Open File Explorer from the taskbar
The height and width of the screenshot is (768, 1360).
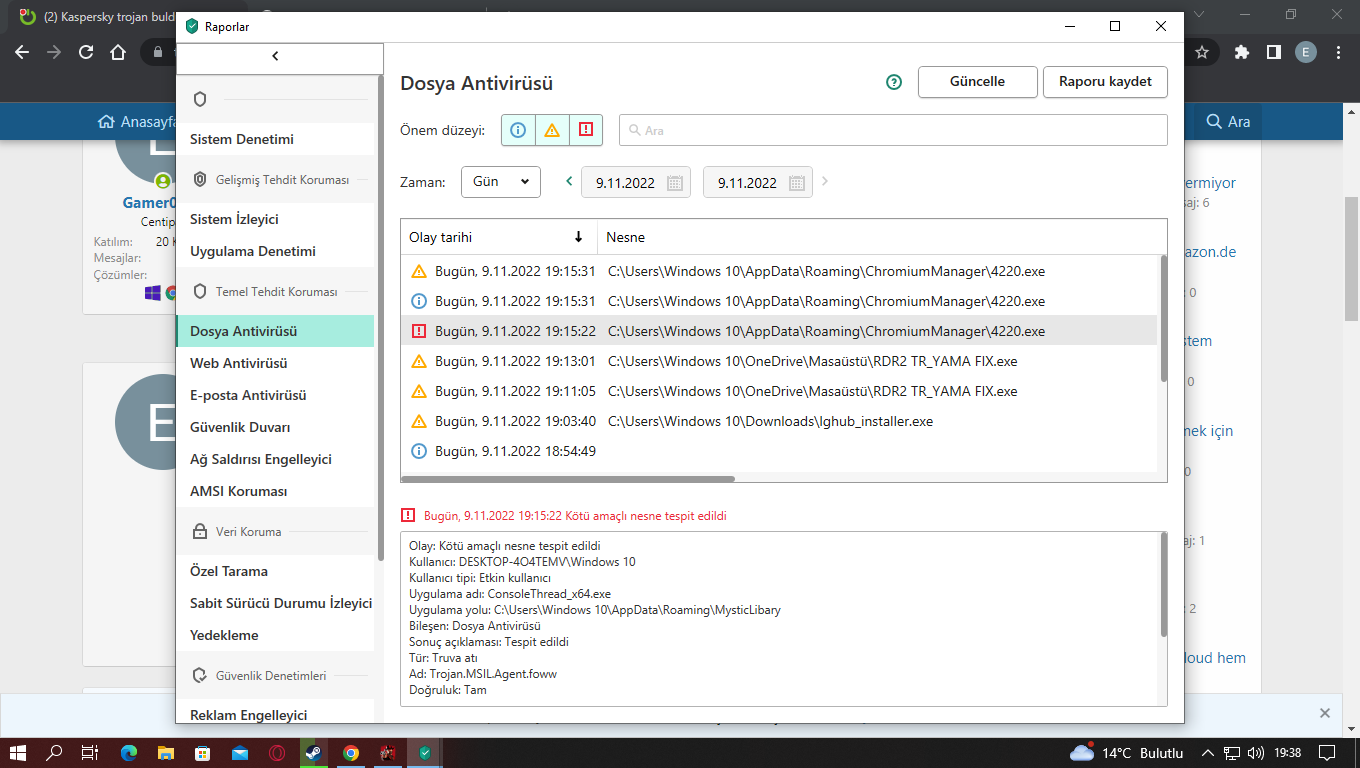click(x=165, y=753)
